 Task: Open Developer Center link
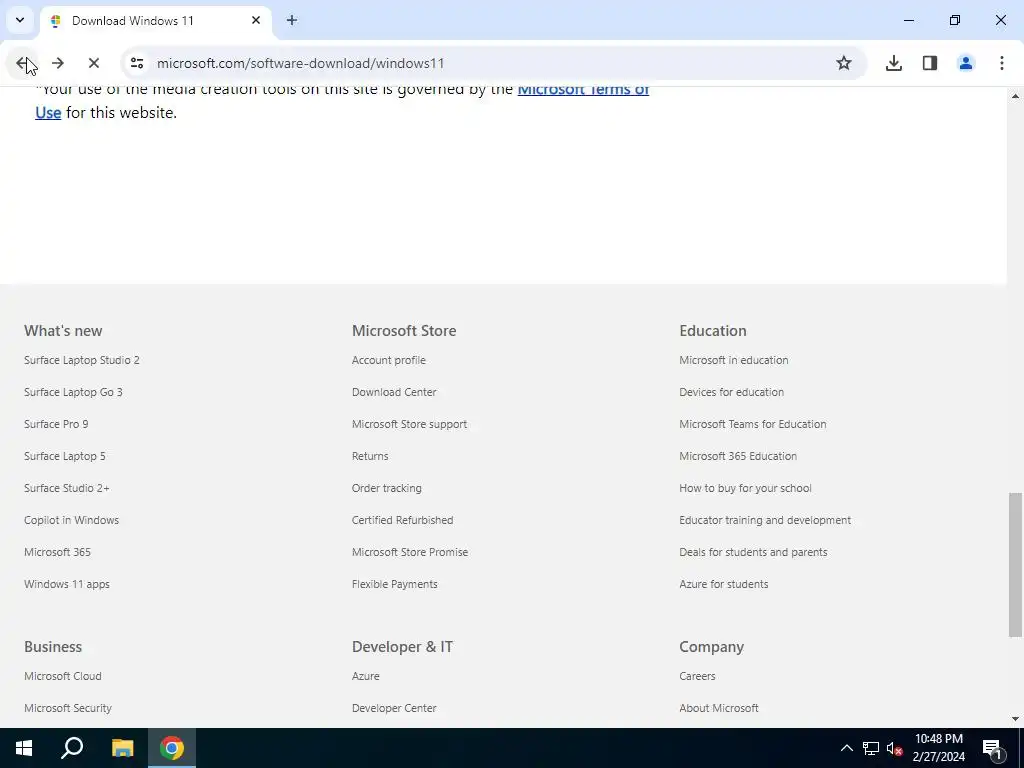(394, 708)
